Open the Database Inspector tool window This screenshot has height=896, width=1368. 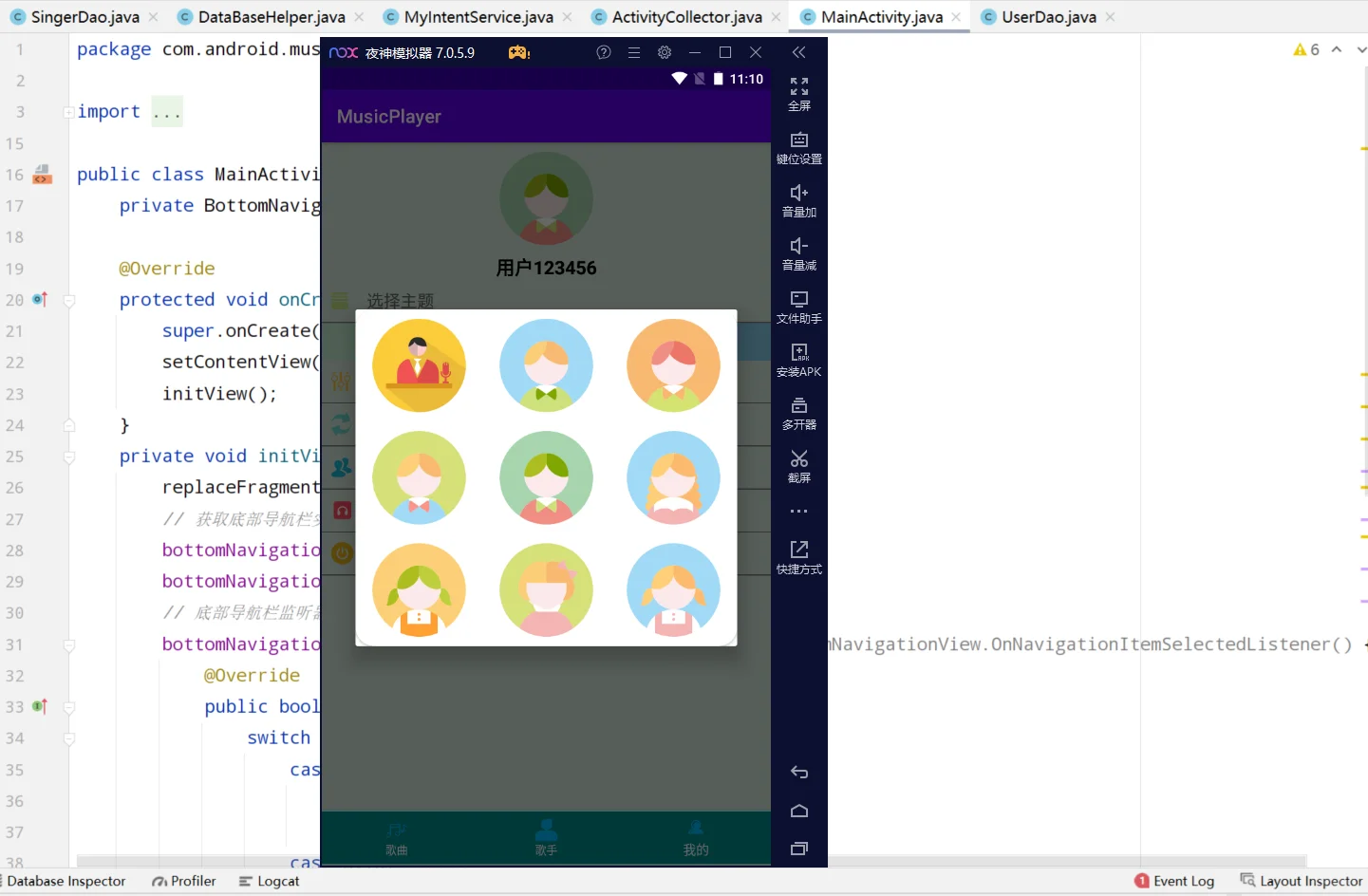pos(65,881)
